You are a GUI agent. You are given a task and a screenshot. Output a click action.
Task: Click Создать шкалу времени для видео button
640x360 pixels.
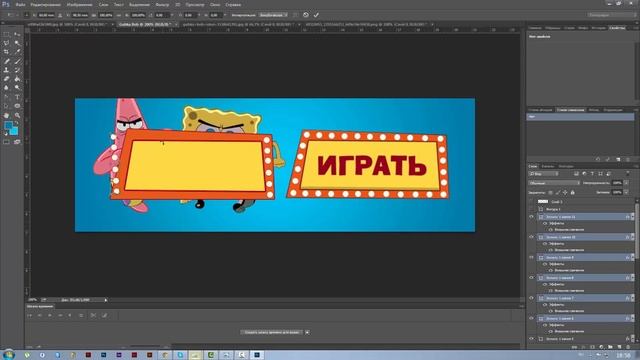pos(272,332)
